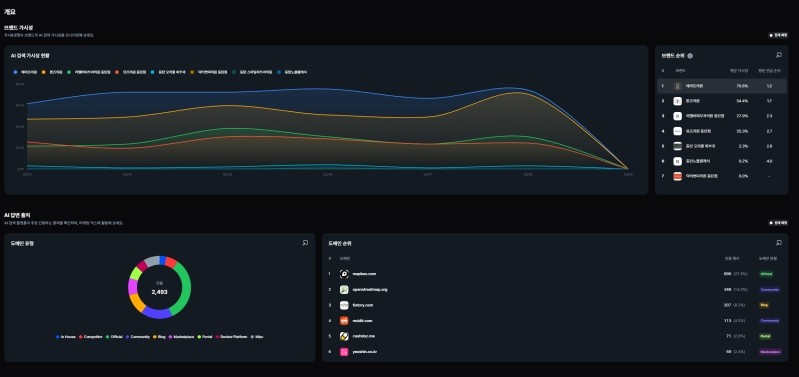Click the Community tag in openstreetmap.org row
Screen dimensions: 799x377
tap(769, 289)
